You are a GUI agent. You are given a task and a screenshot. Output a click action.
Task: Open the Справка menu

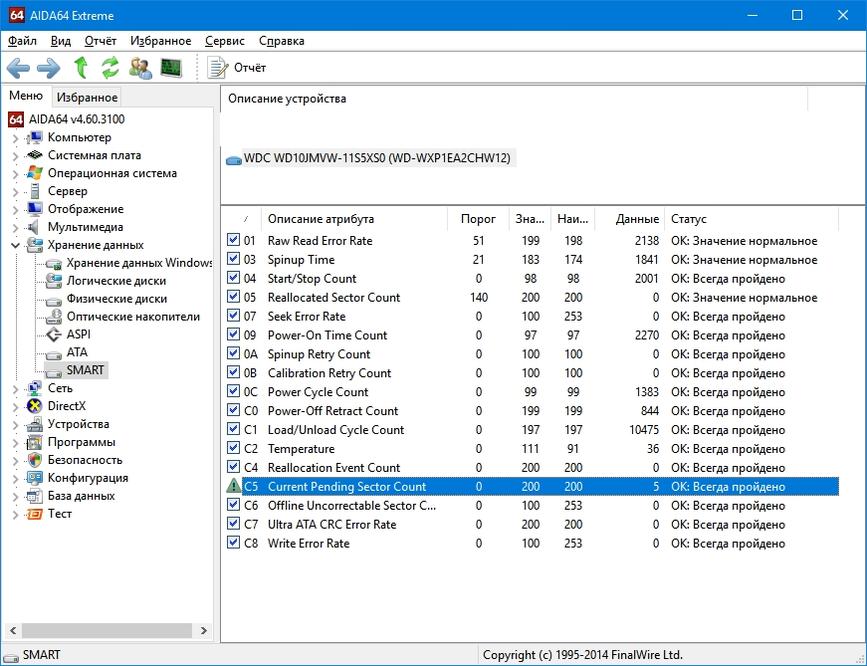tap(281, 41)
